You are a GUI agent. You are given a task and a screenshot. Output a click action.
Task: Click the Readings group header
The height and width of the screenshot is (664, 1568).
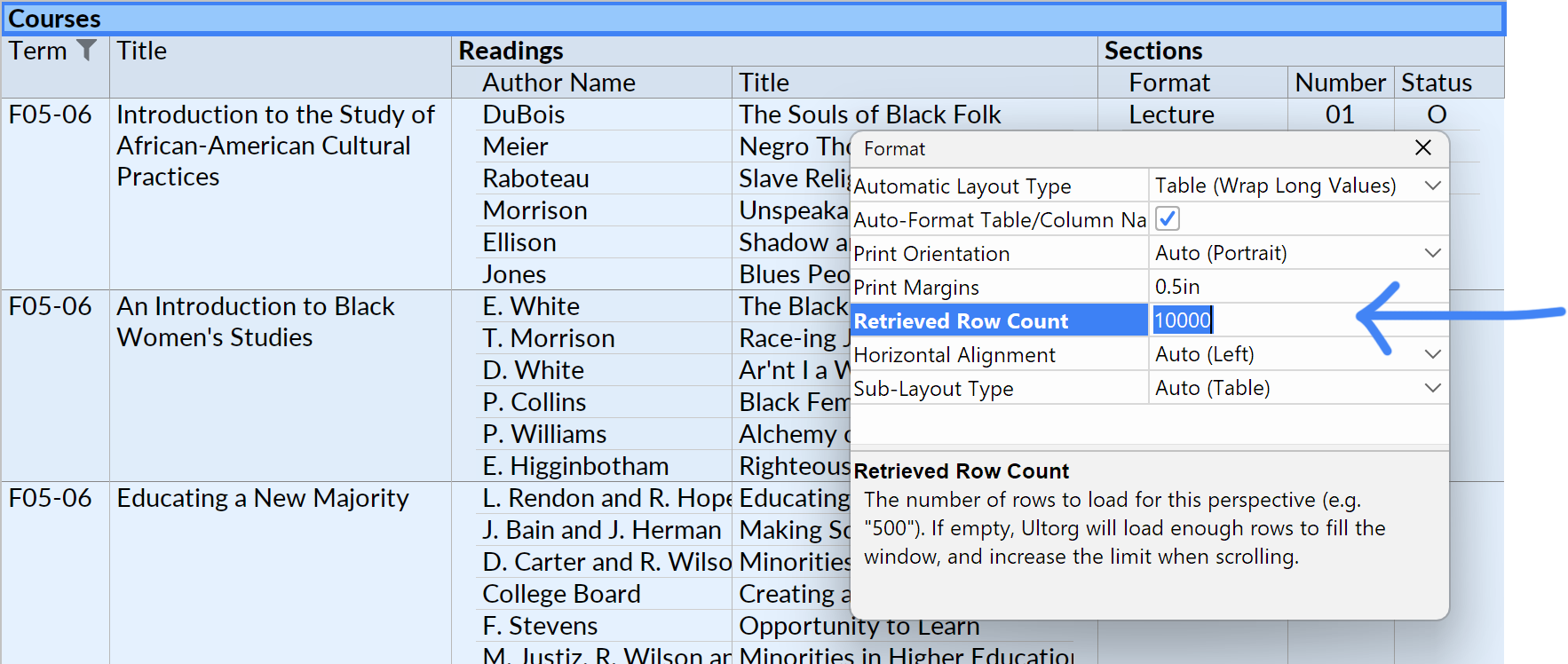point(774,51)
